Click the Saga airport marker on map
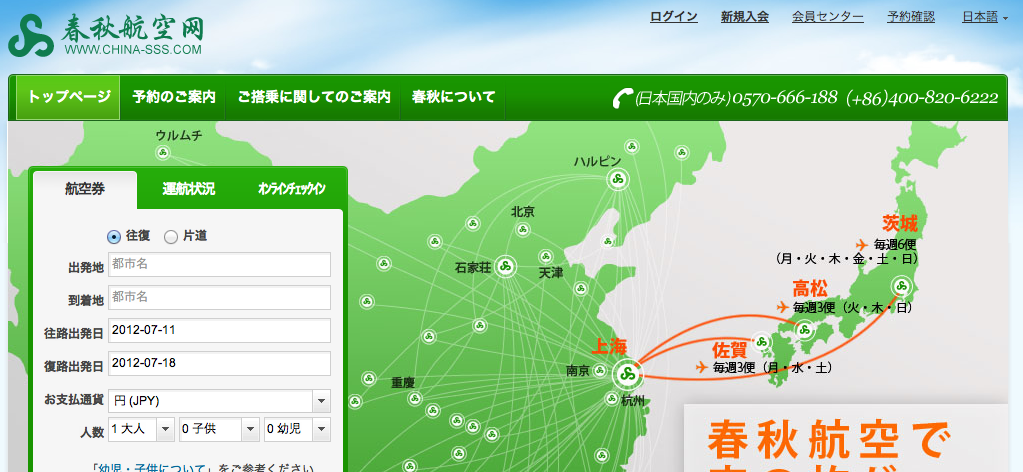This screenshot has width=1023, height=472. [x=761, y=341]
